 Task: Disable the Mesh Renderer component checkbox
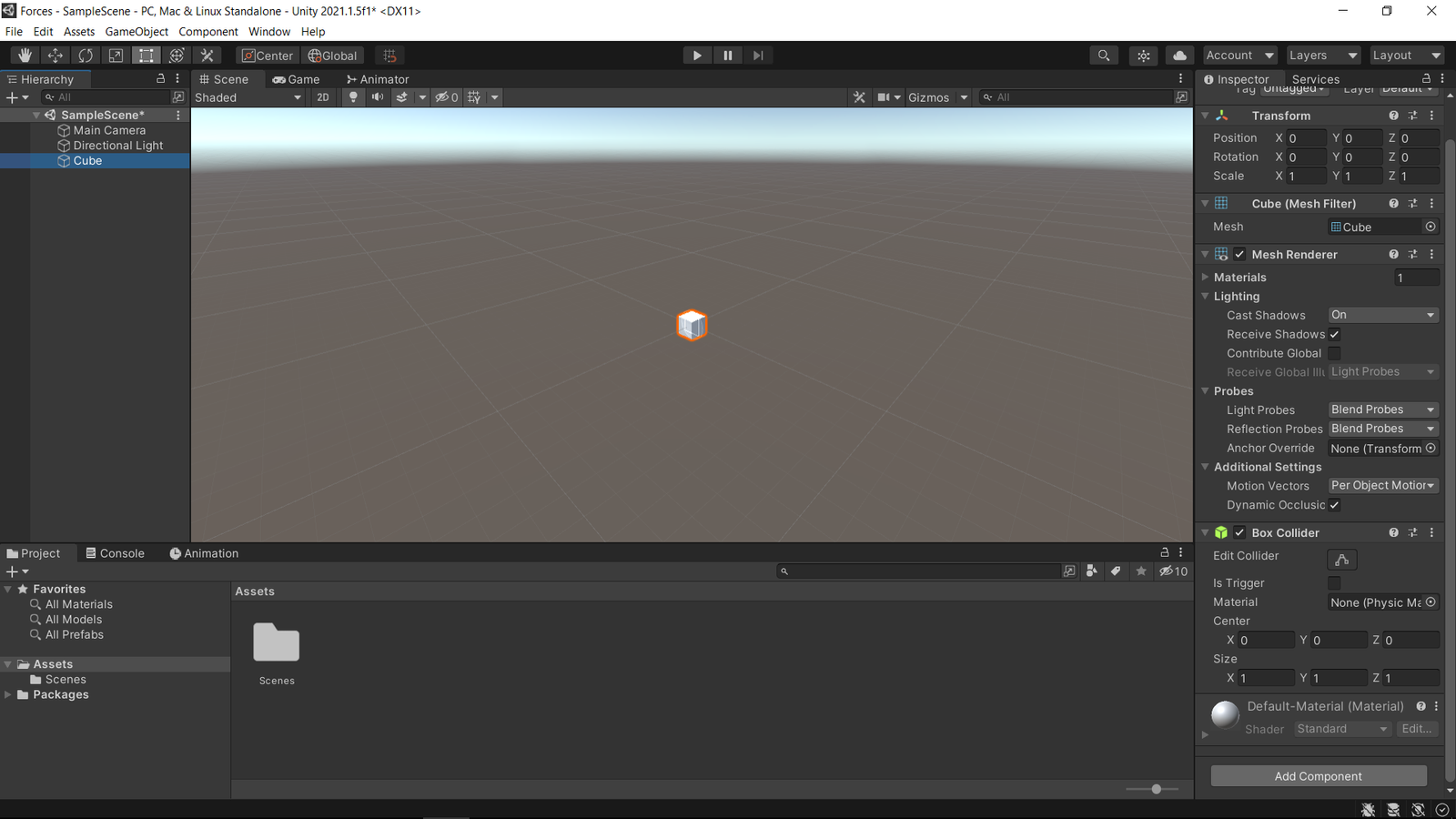tap(1239, 255)
